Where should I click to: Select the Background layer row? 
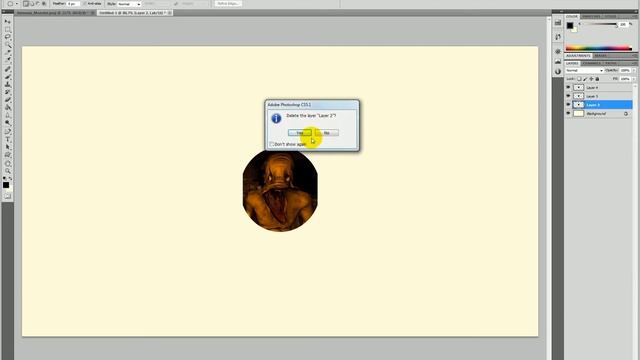[599, 113]
